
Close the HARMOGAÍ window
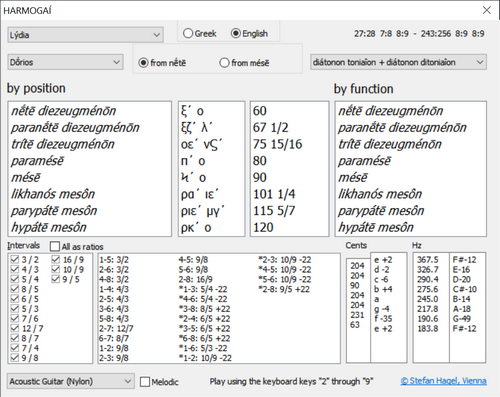[487, 10]
